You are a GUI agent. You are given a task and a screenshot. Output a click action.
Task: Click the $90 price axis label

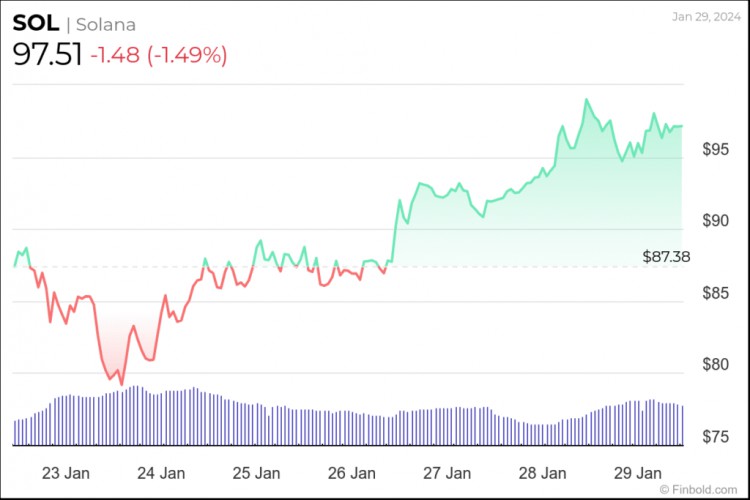click(x=716, y=221)
